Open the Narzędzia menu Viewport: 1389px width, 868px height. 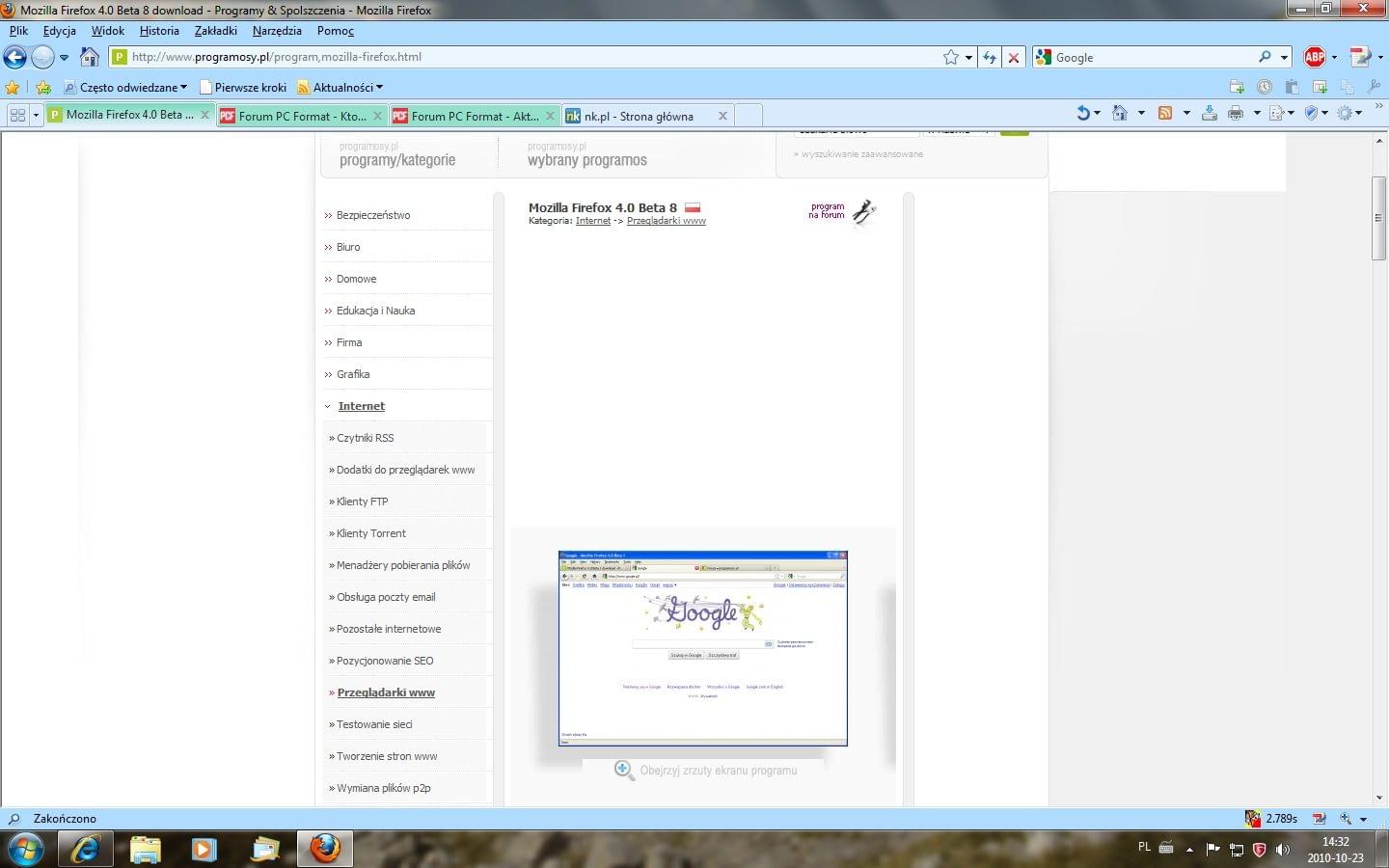277,31
